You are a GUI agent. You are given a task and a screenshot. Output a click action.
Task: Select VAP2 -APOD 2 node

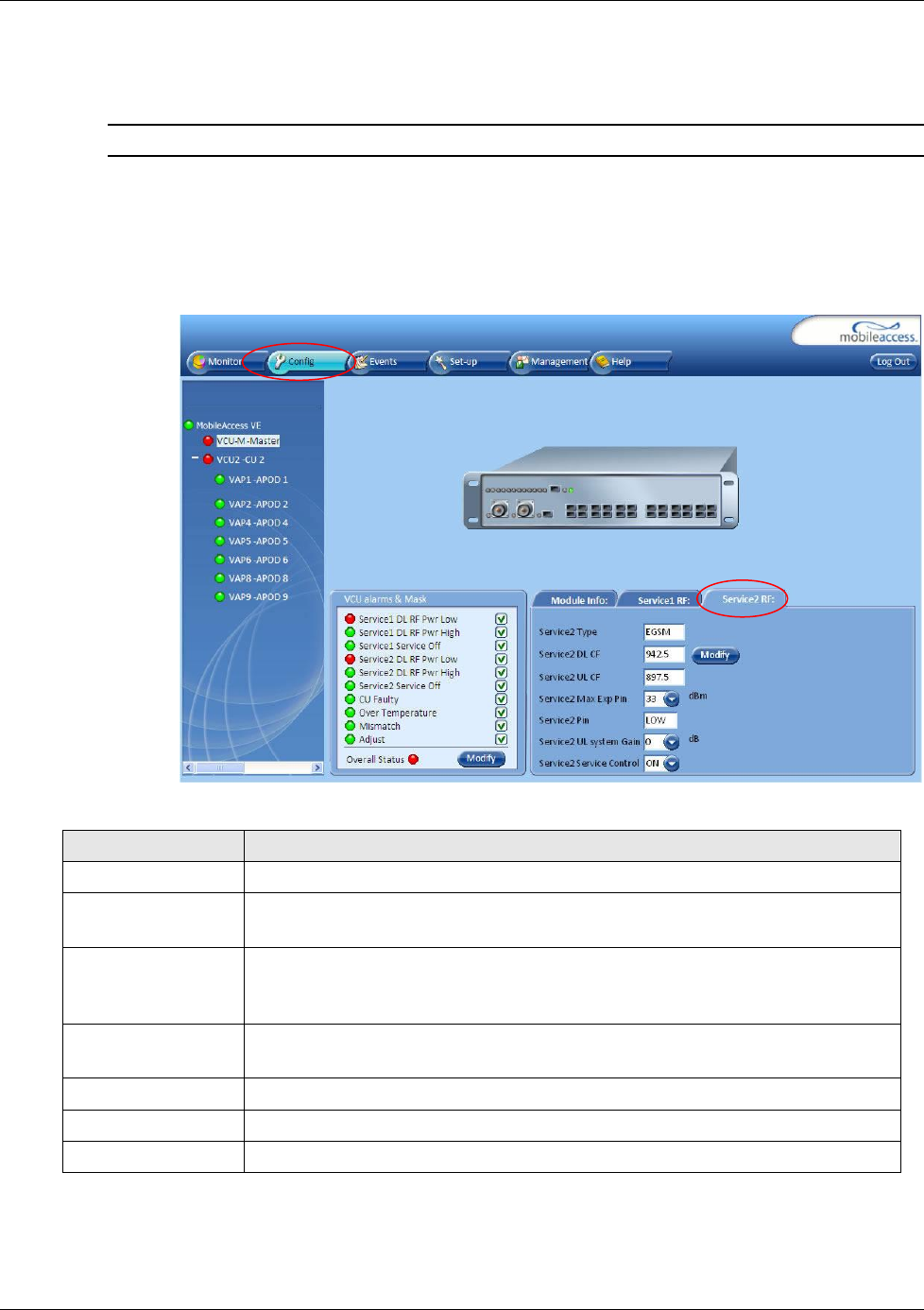[258, 505]
